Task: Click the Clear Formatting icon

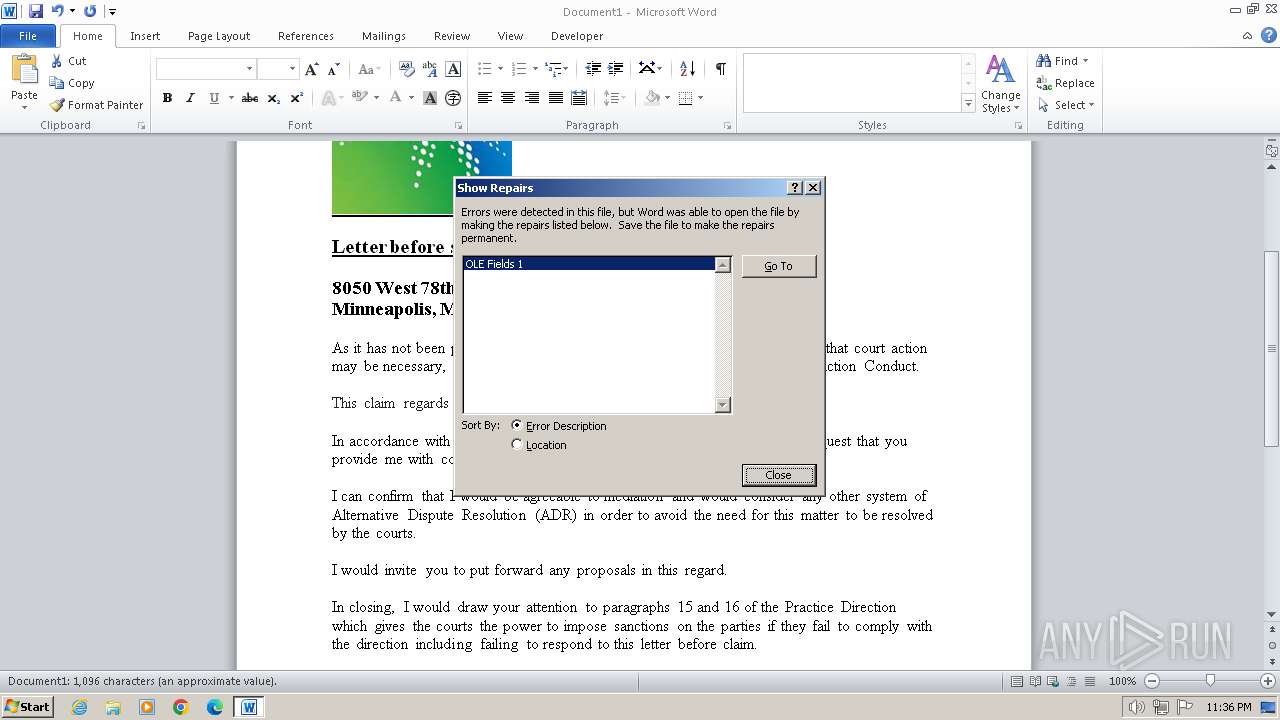Action: [406, 69]
